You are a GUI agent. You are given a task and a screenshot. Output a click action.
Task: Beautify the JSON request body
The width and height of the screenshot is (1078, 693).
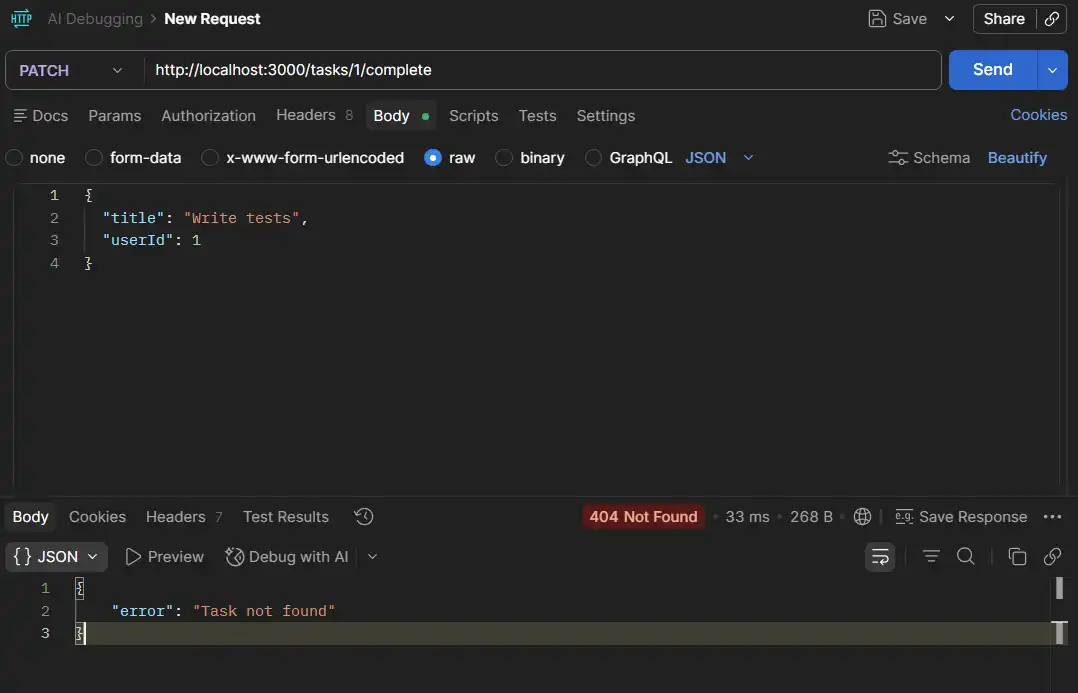click(1017, 157)
